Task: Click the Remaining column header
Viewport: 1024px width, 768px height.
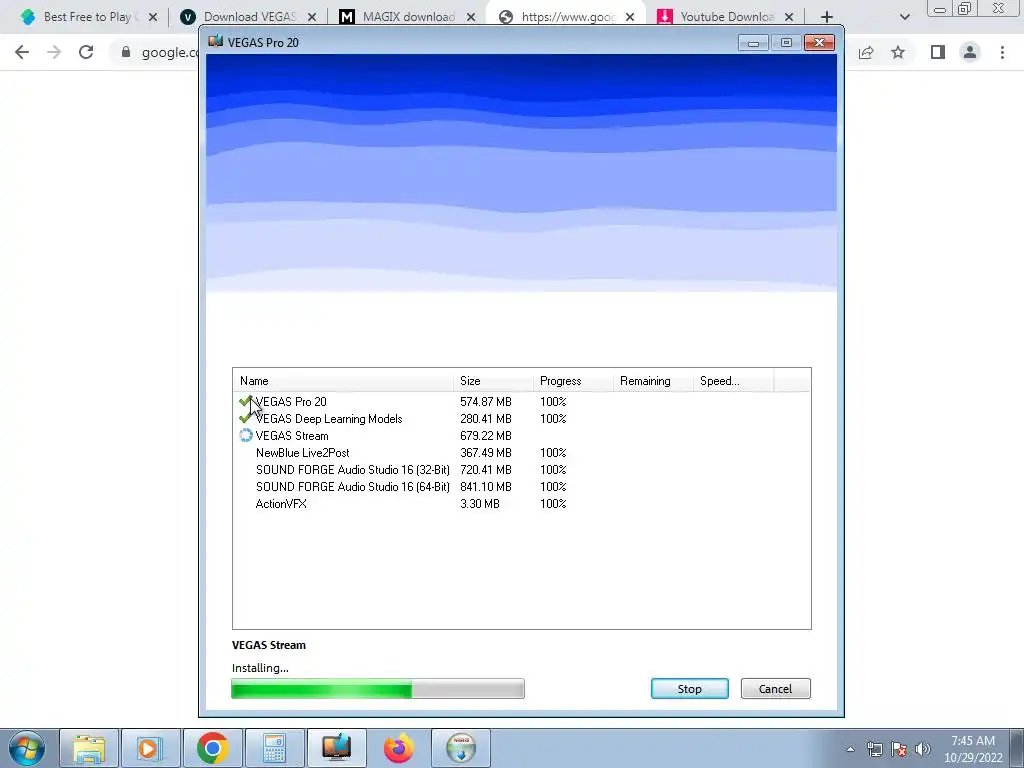Action: [x=653, y=381]
